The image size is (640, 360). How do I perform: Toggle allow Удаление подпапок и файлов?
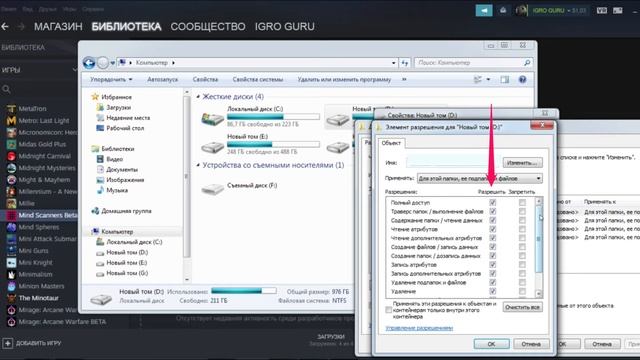(x=493, y=282)
